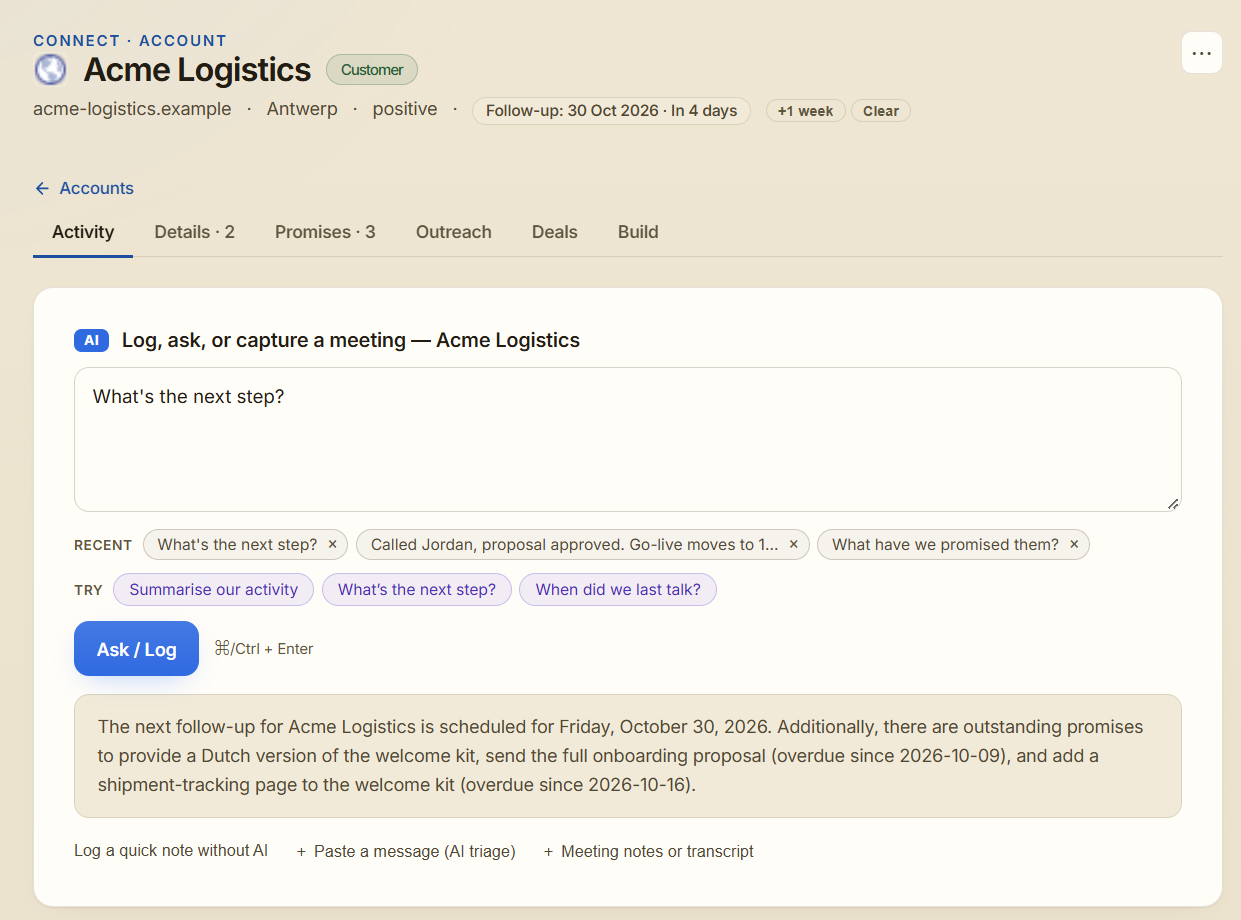Click the Ask / Log button
The width and height of the screenshot is (1241, 920).
(136, 649)
